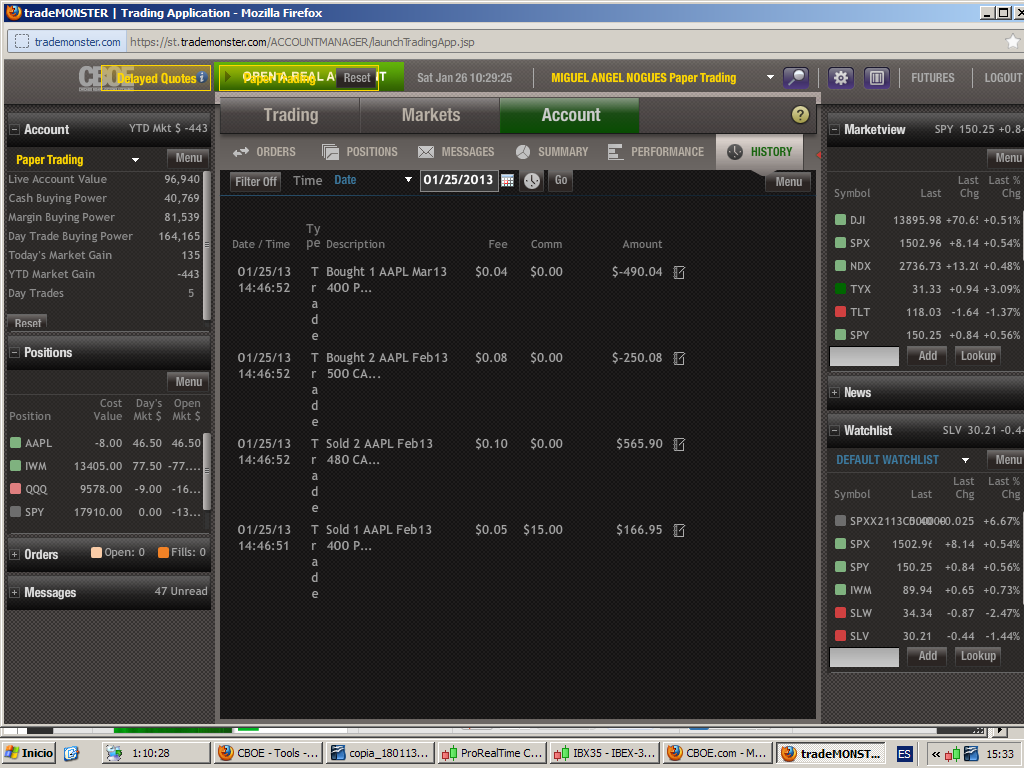Collapse the Marketview panel
The width and height of the screenshot is (1024, 768).
tap(834, 129)
